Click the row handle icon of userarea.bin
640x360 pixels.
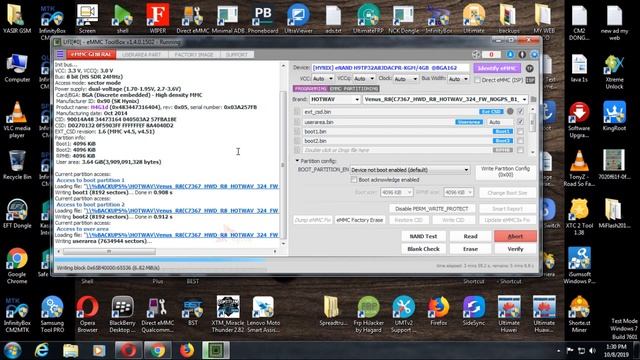coord(297,122)
